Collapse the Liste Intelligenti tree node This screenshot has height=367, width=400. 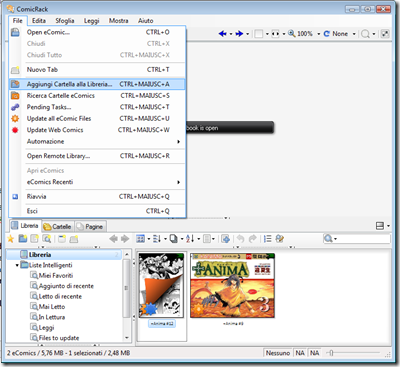tap(17, 265)
